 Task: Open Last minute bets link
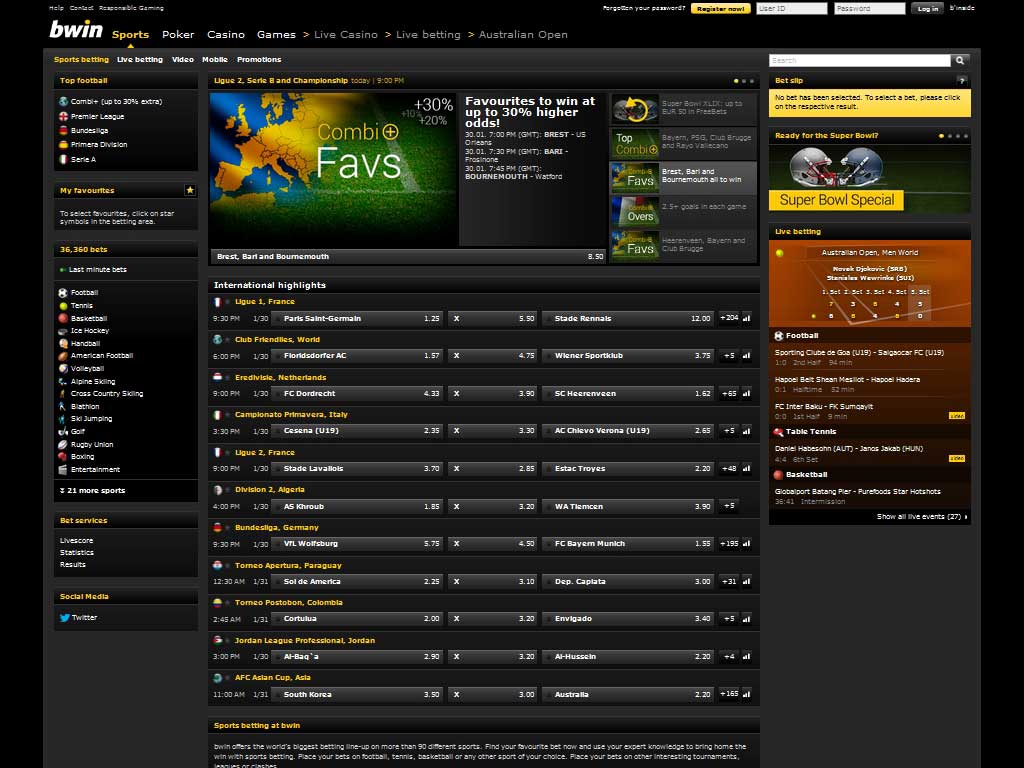click(98, 270)
